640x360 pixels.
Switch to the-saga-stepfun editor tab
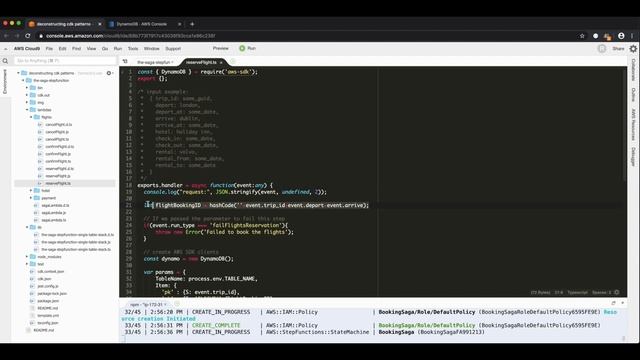(154, 62)
